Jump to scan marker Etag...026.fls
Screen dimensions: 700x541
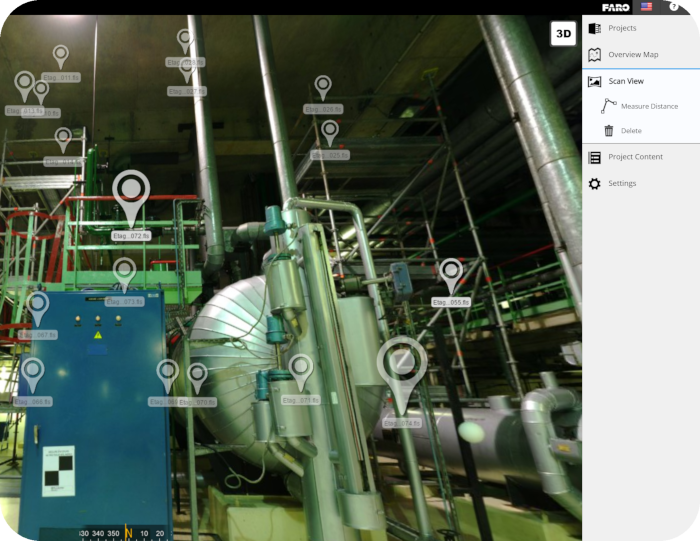pyautogui.click(x=323, y=87)
